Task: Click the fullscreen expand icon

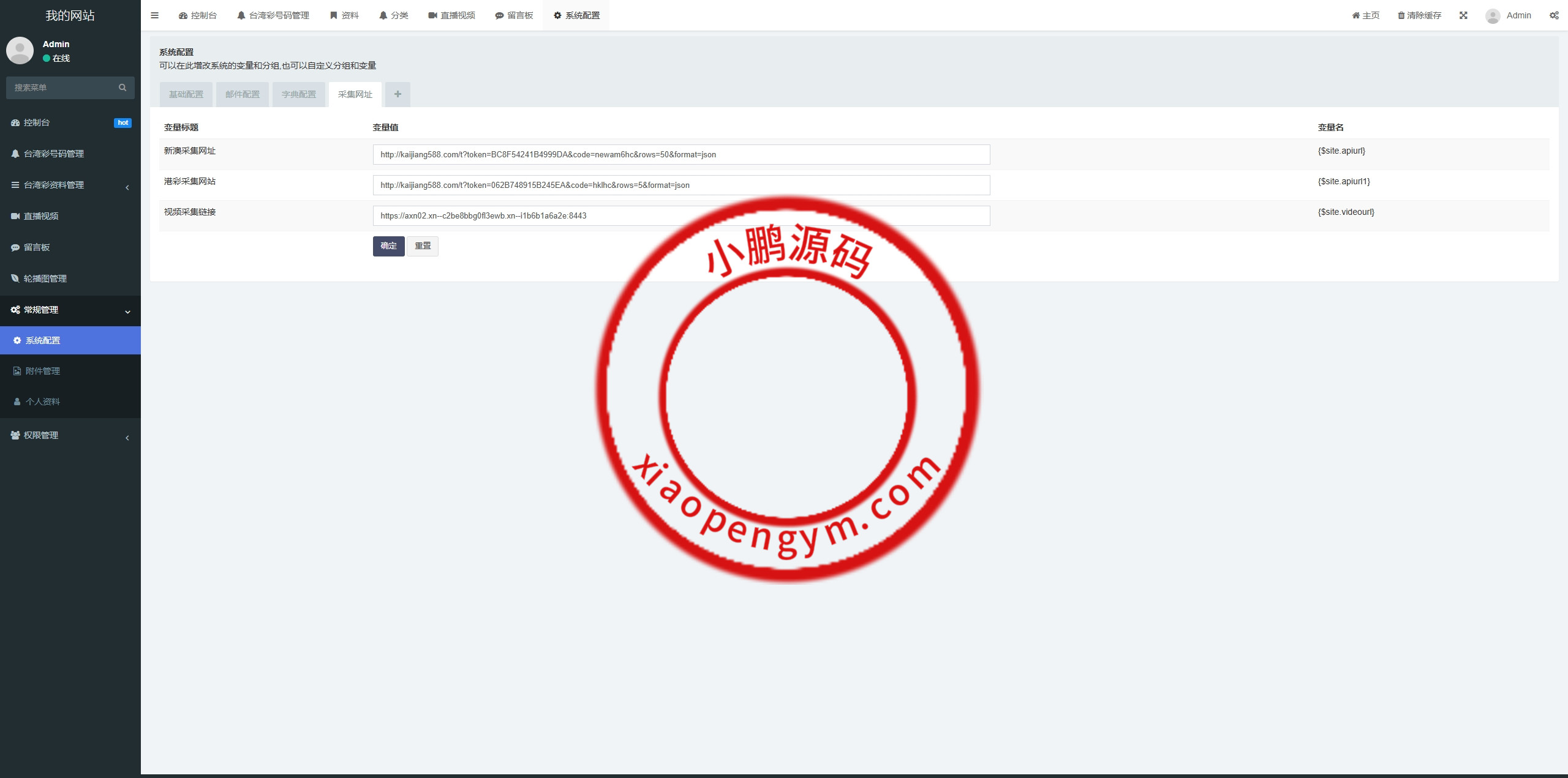Action: click(1463, 15)
